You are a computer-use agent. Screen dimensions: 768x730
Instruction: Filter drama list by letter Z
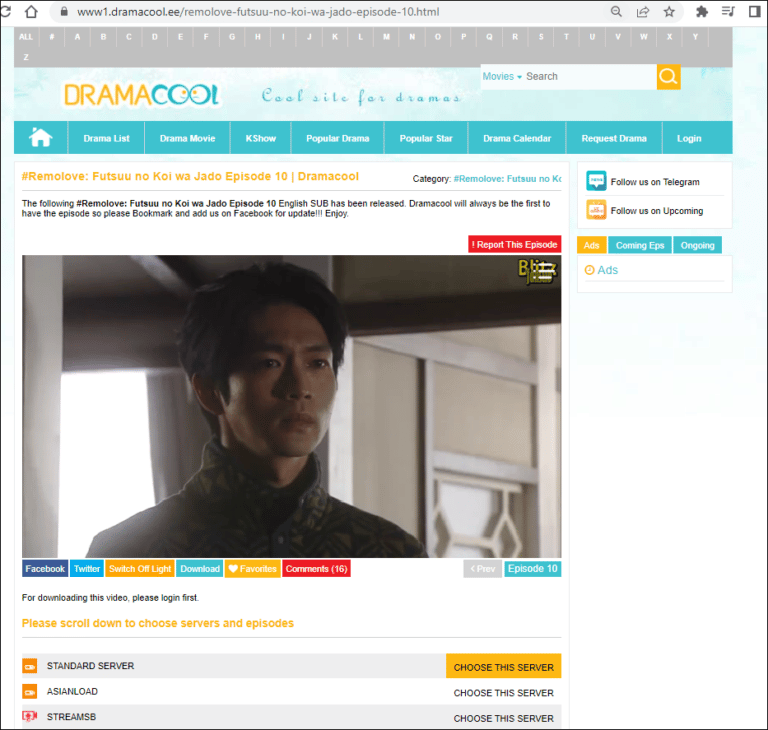pos(25,57)
